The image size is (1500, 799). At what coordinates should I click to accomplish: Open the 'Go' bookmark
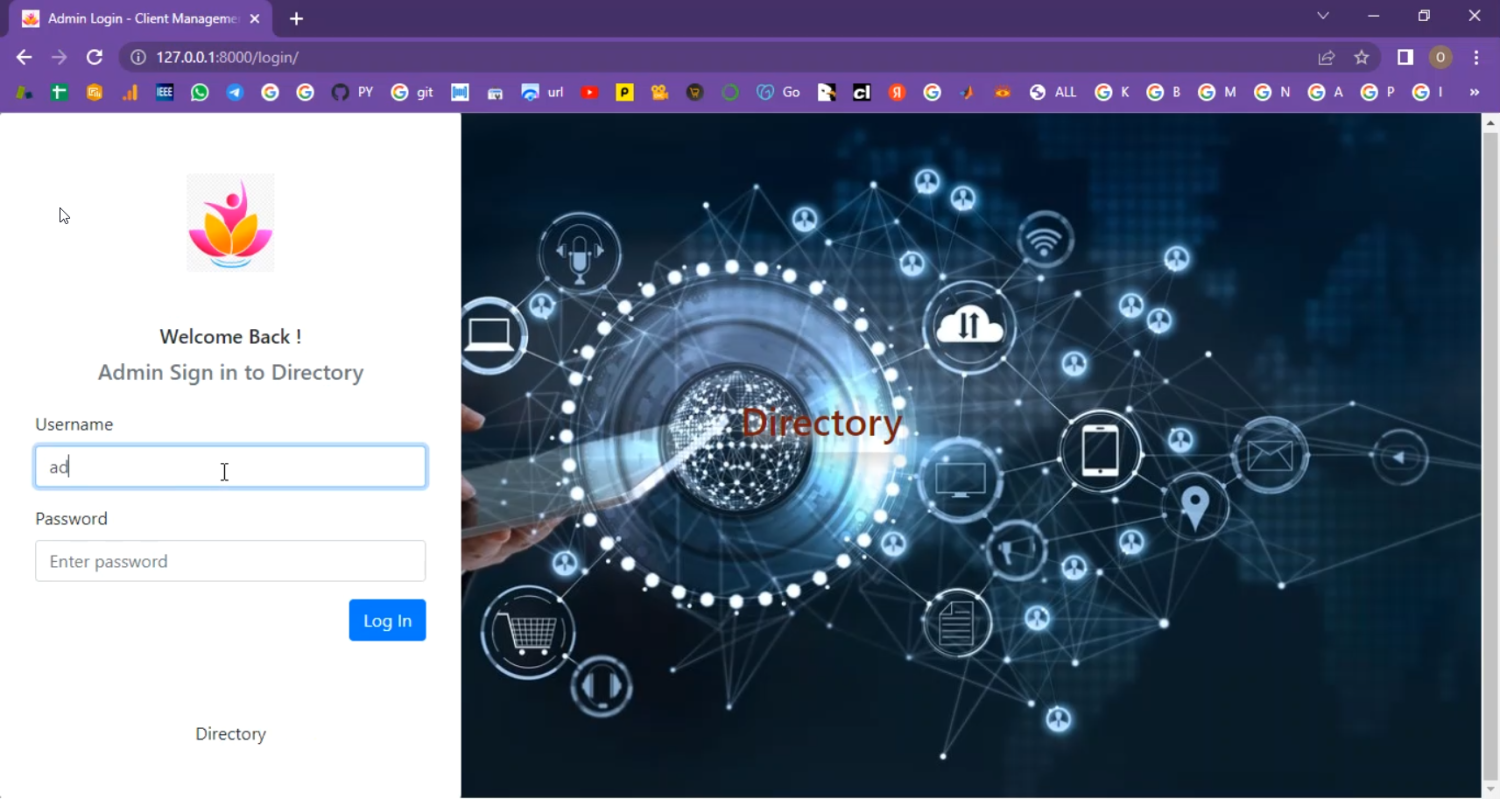point(778,92)
